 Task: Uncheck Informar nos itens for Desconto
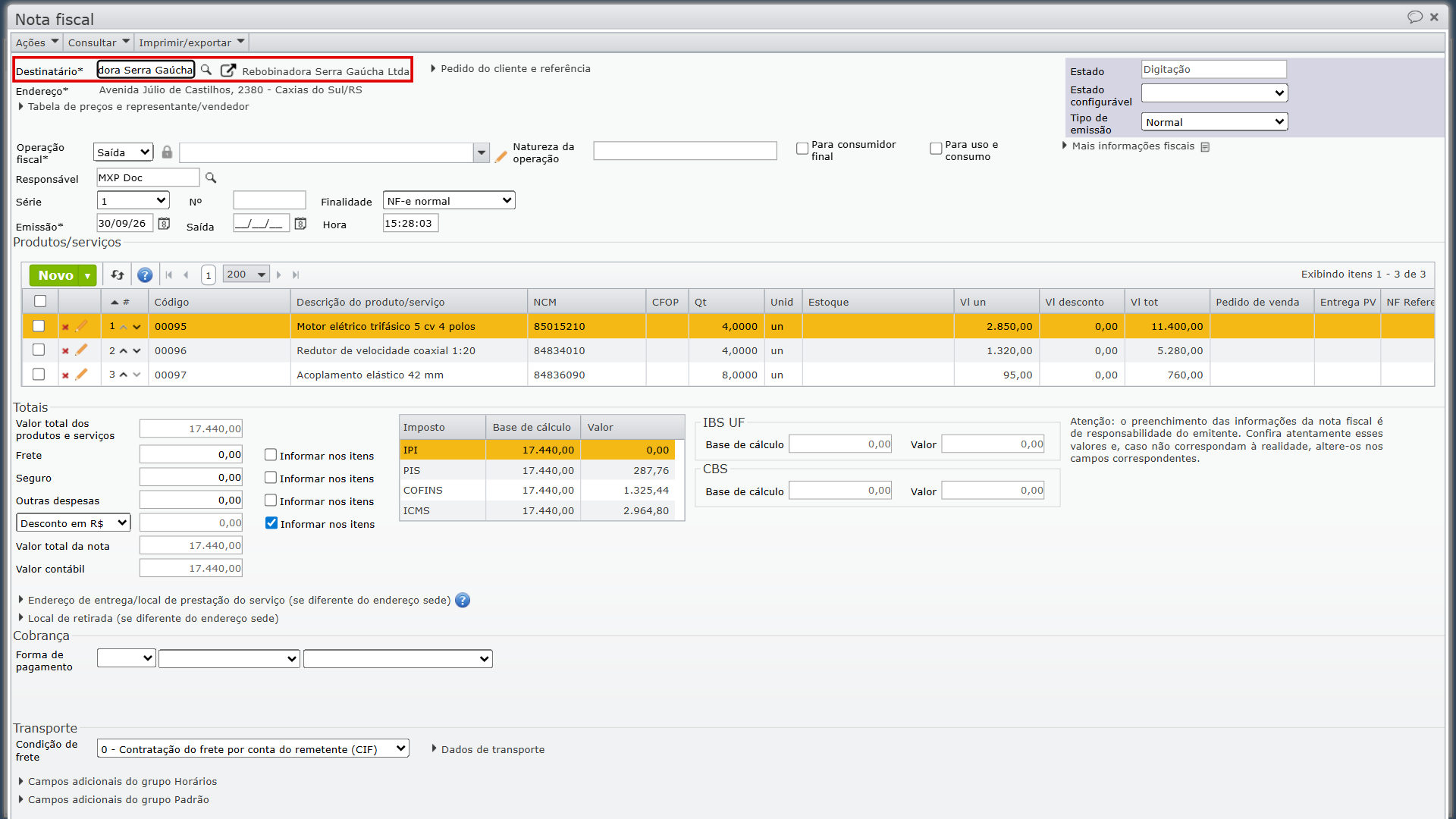click(271, 523)
